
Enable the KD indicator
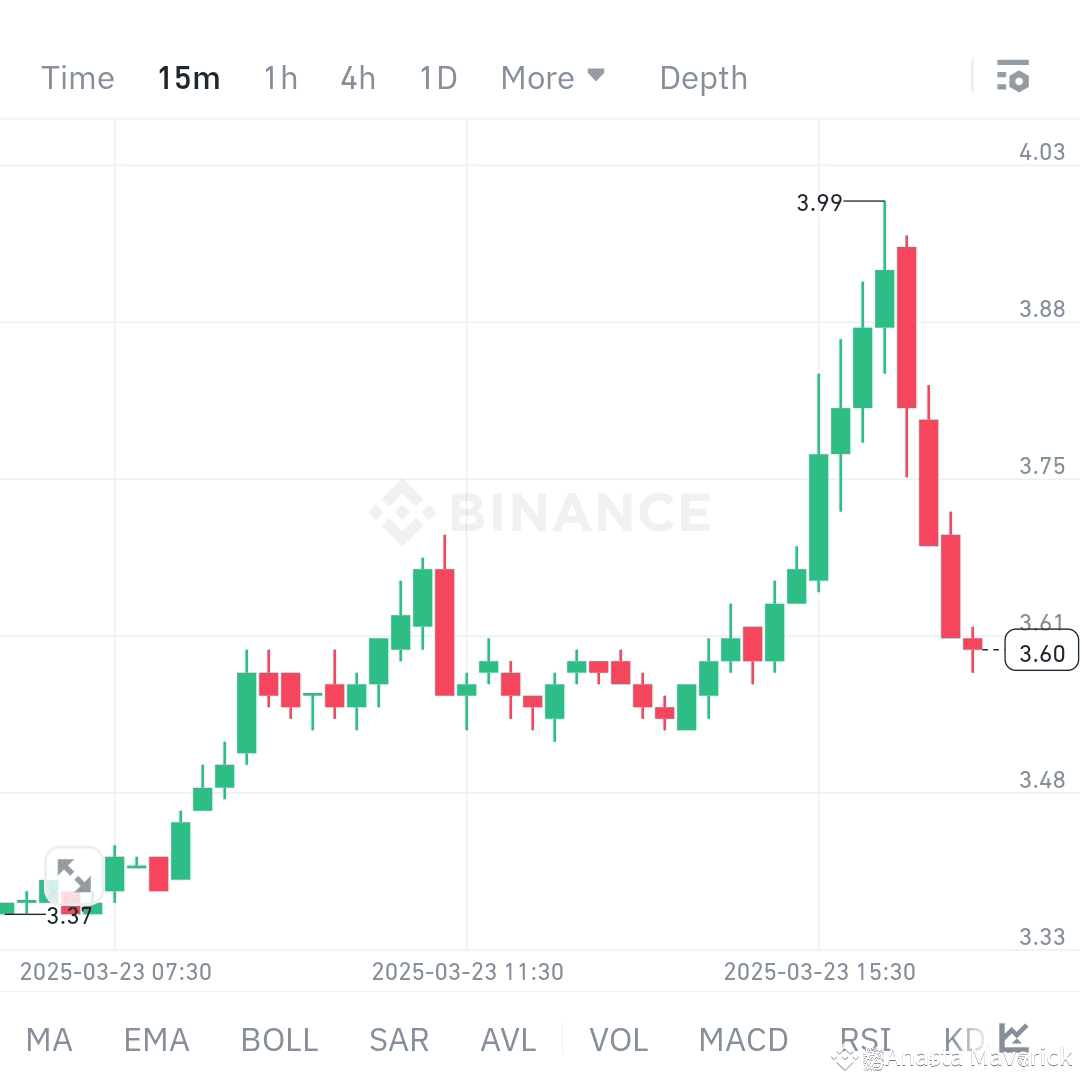pos(962,1039)
